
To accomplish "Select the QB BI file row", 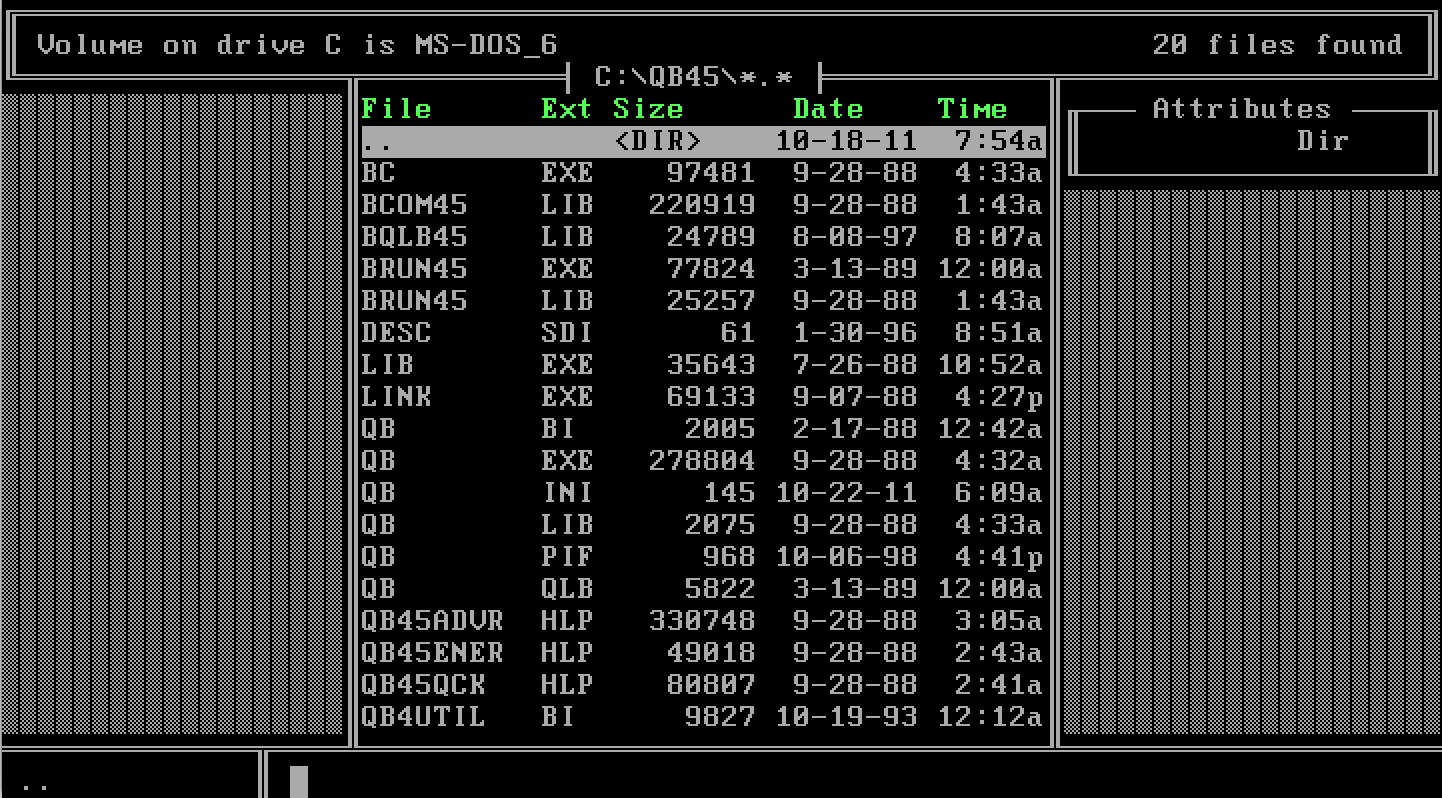I will coord(703,429).
